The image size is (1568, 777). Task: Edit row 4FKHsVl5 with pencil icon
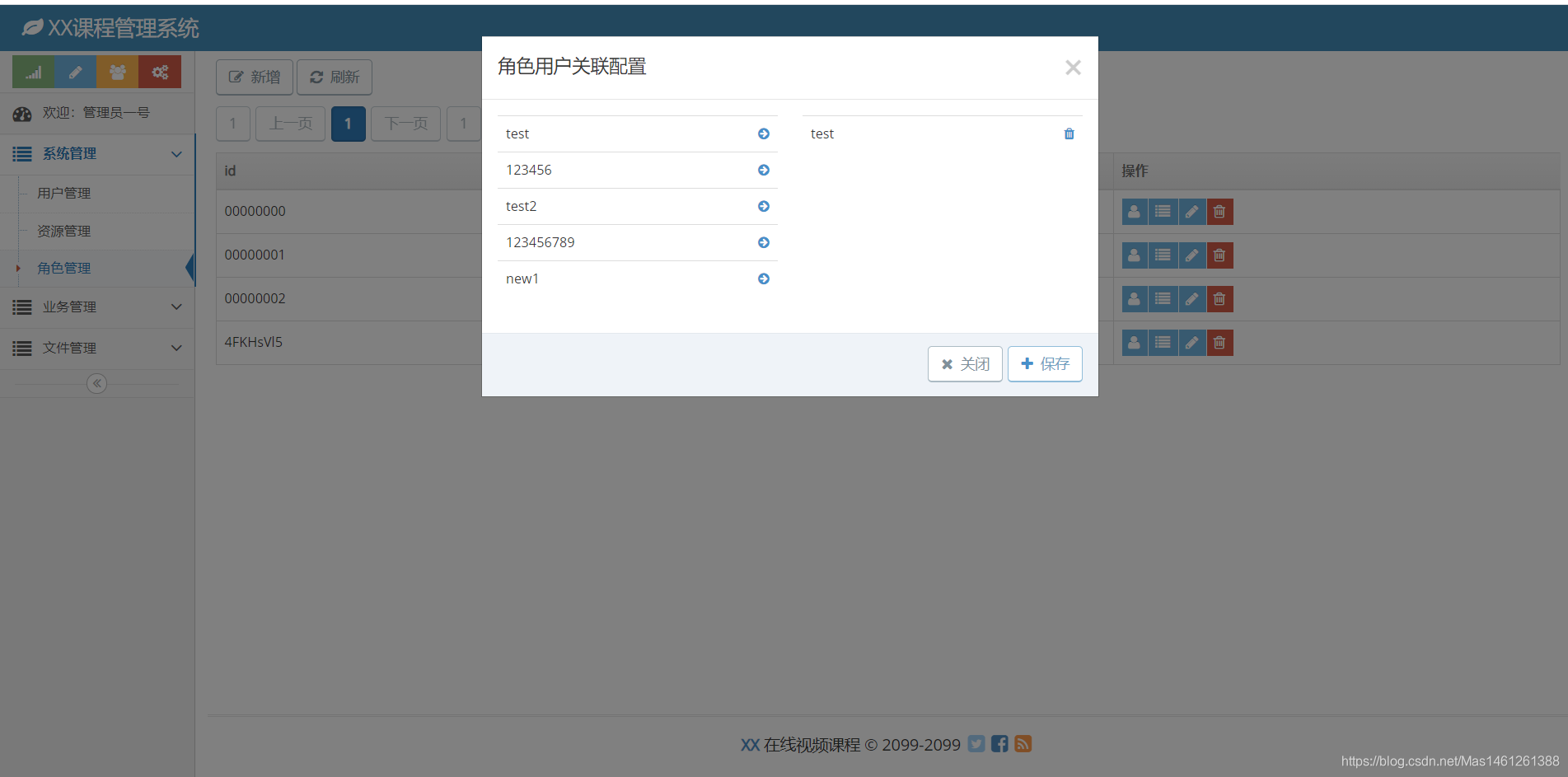tap(1191, 343)
